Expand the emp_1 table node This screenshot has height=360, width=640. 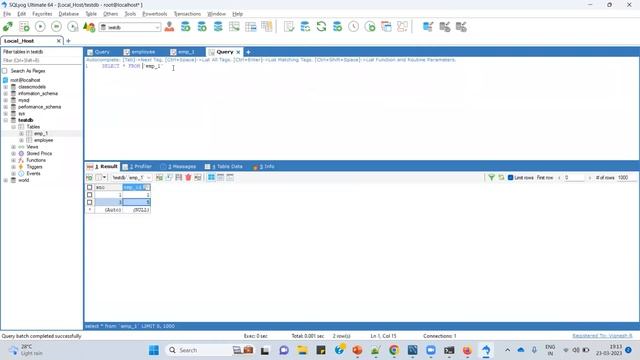(21, 133)
